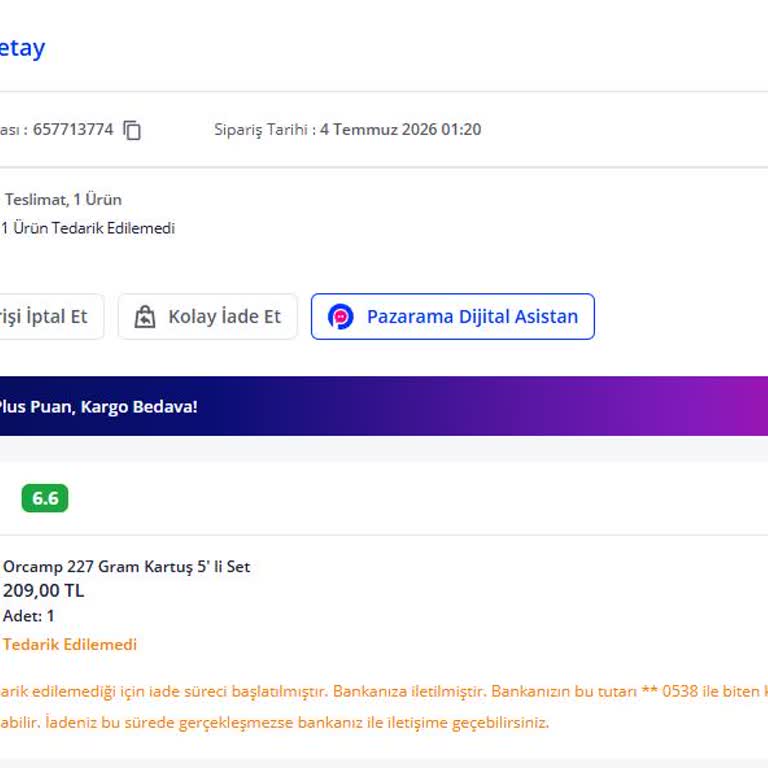This screenshot has height=768, width=768.
Task: Click the notice line about contacting your bank
Action: coord(274,722)
